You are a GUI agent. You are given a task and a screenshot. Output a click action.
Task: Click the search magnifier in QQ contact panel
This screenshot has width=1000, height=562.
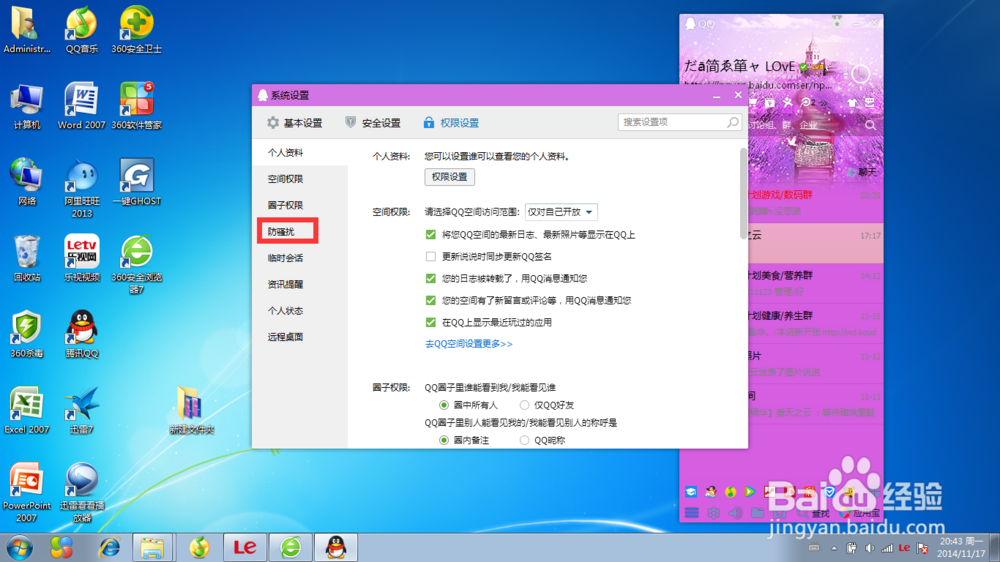871,126
